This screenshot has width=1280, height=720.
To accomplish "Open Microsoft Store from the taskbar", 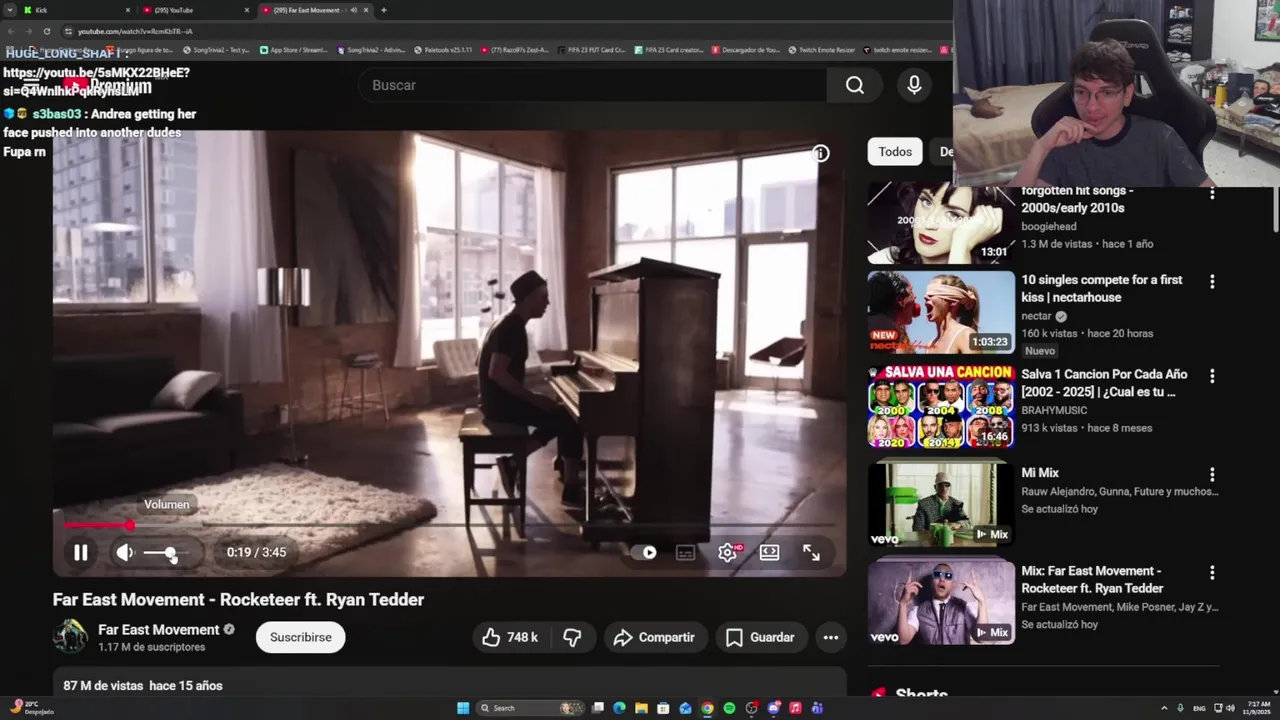I will pos(663,708).
